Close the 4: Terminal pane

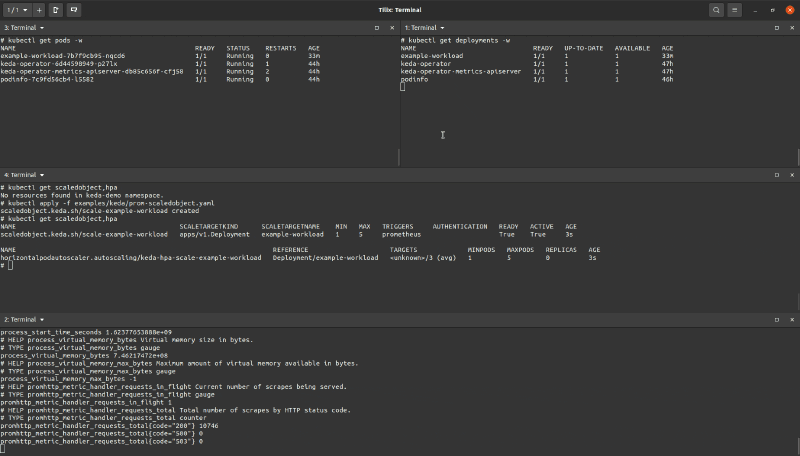click(x=792, y=175)
